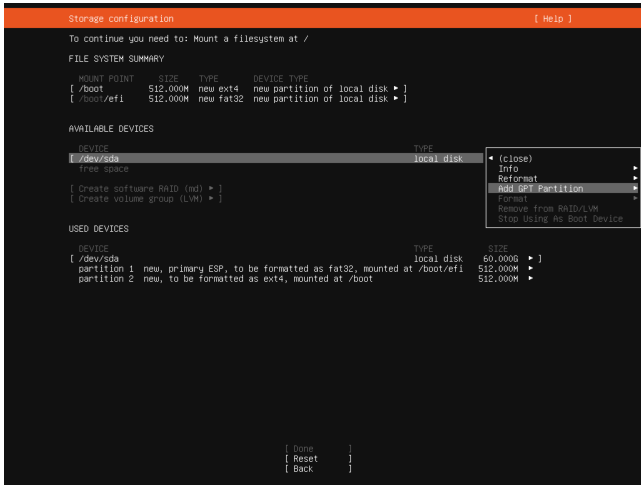Open partition 1 ESP row arrow
Image resolution: width=641 pixels, height=485 pixels.
(531, 268)
